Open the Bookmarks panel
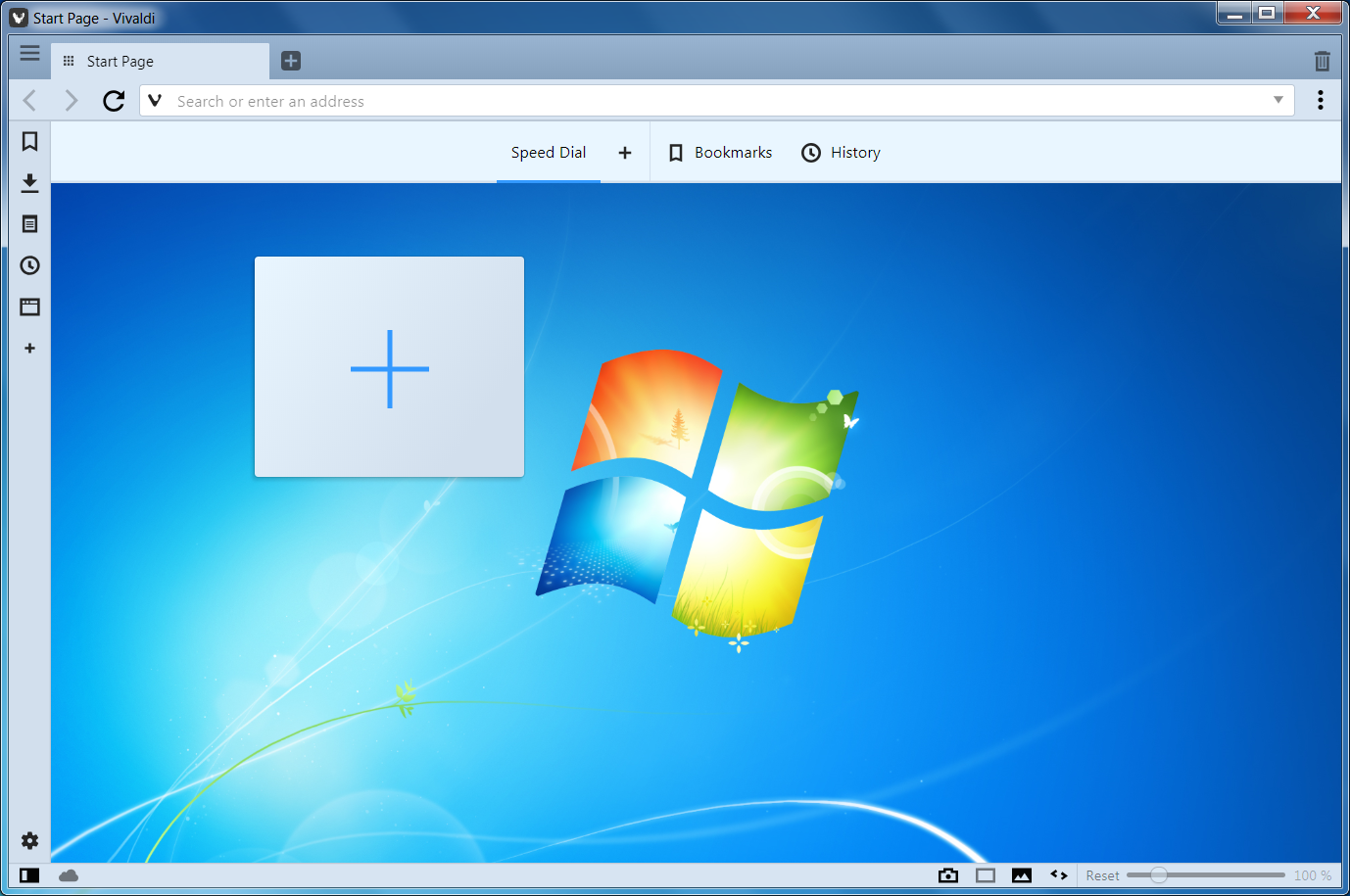 click(x=29, y=142)
